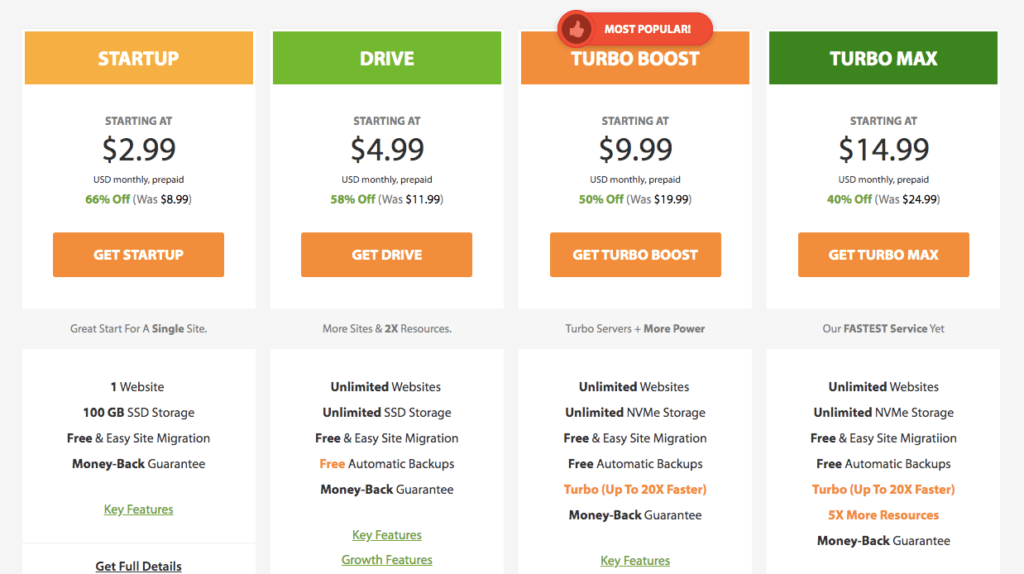Click 'Unlimited Websites' in Drive plan
The width and height of the screenshot is (1024, 574).
click(x=386, y=387)
